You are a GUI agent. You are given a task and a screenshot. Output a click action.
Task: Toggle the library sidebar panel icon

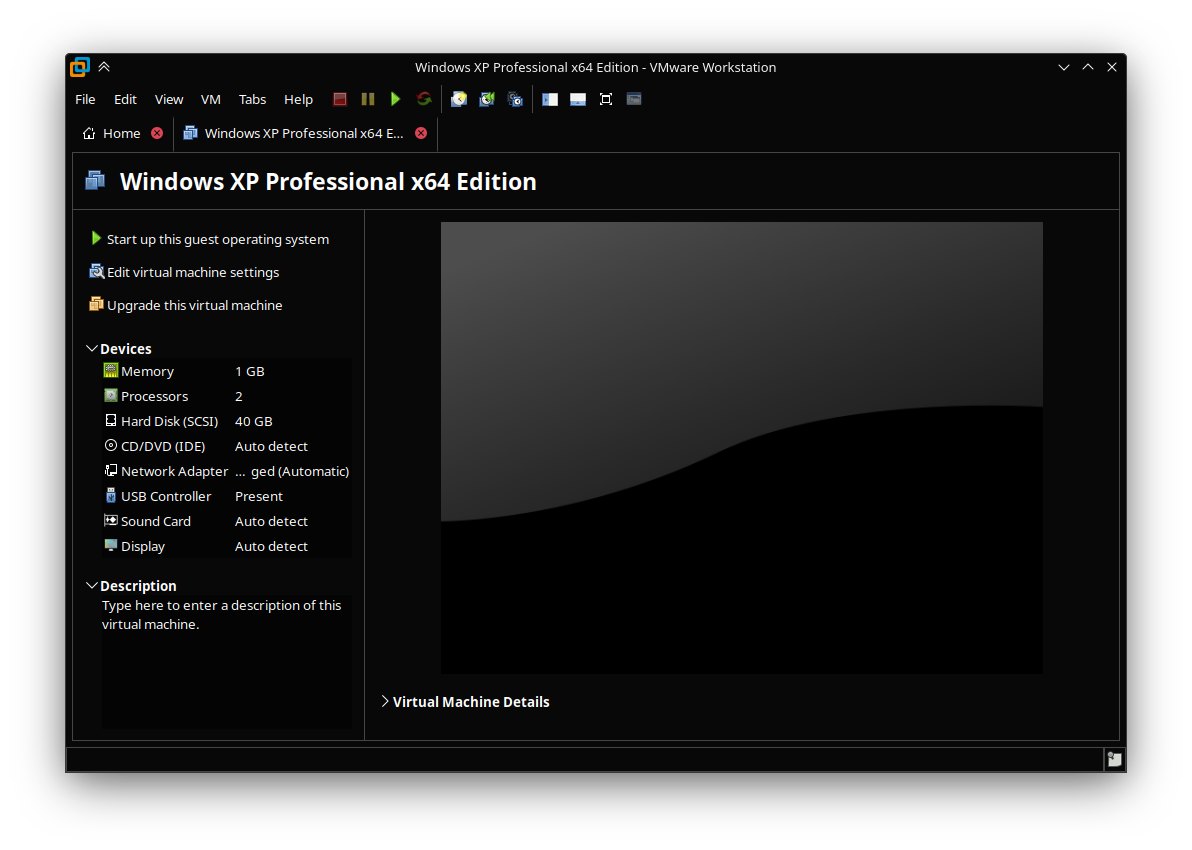550,100
